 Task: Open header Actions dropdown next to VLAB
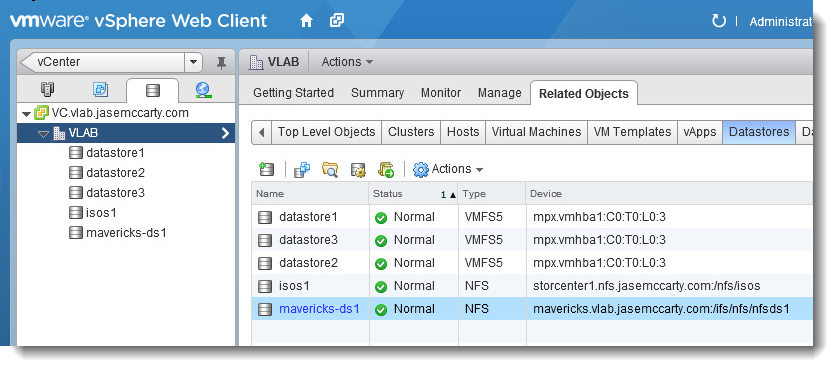[x=347, y=62]
